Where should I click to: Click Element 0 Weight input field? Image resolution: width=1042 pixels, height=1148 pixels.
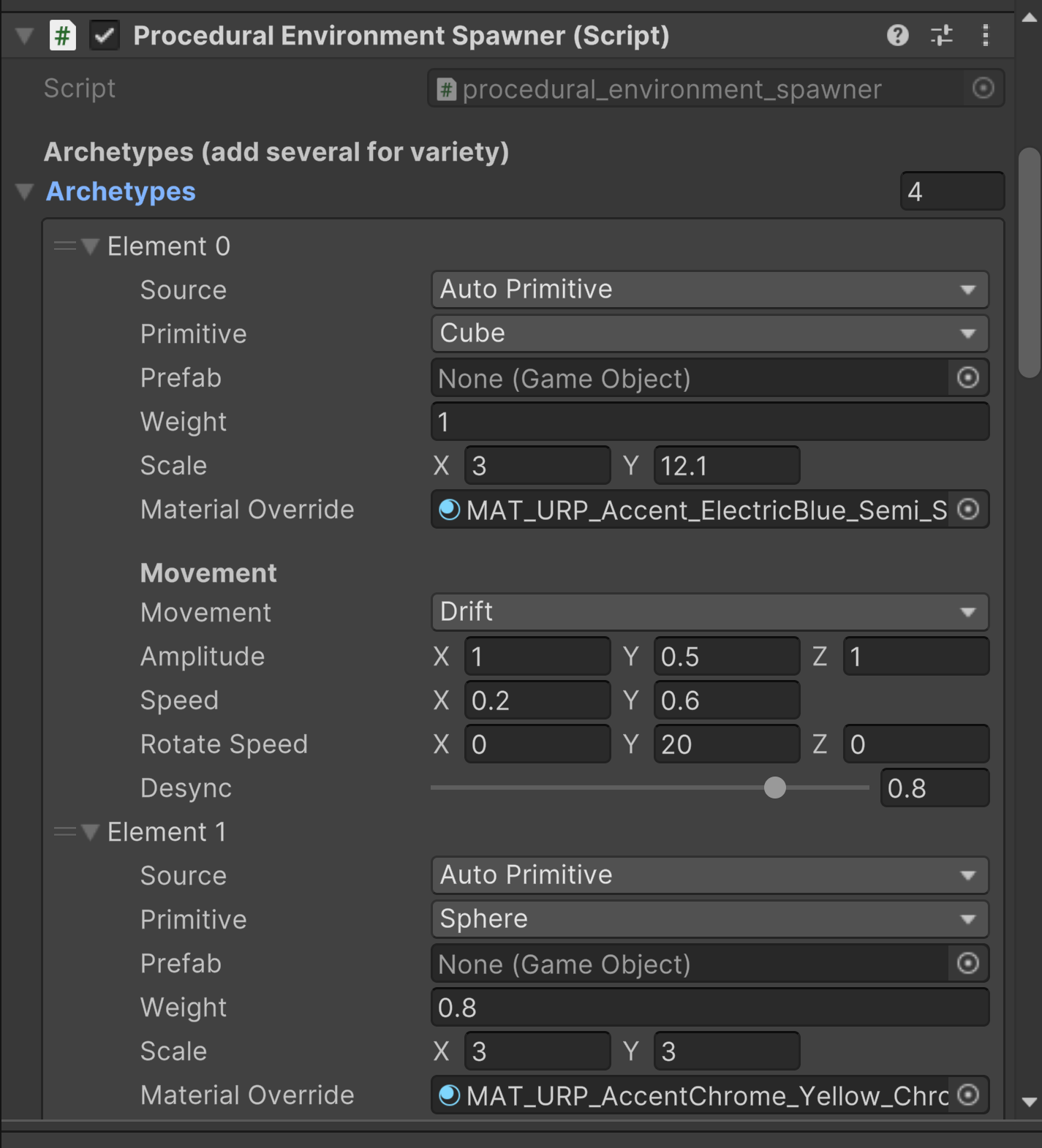(709, 422)
